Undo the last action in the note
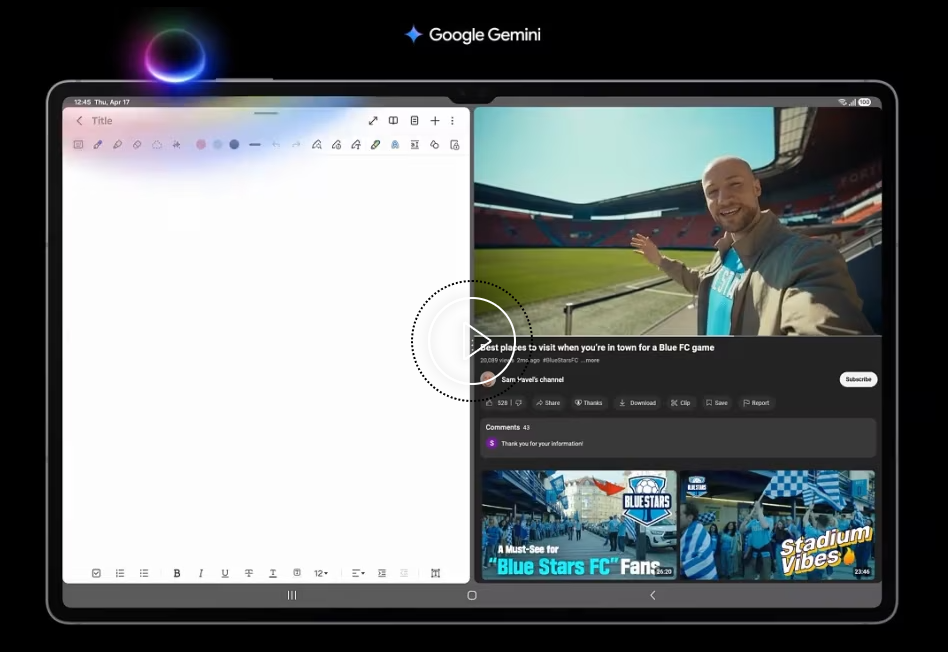Viewport: 948px width, 652px height. pyautogui.click(x=276, y=145)
